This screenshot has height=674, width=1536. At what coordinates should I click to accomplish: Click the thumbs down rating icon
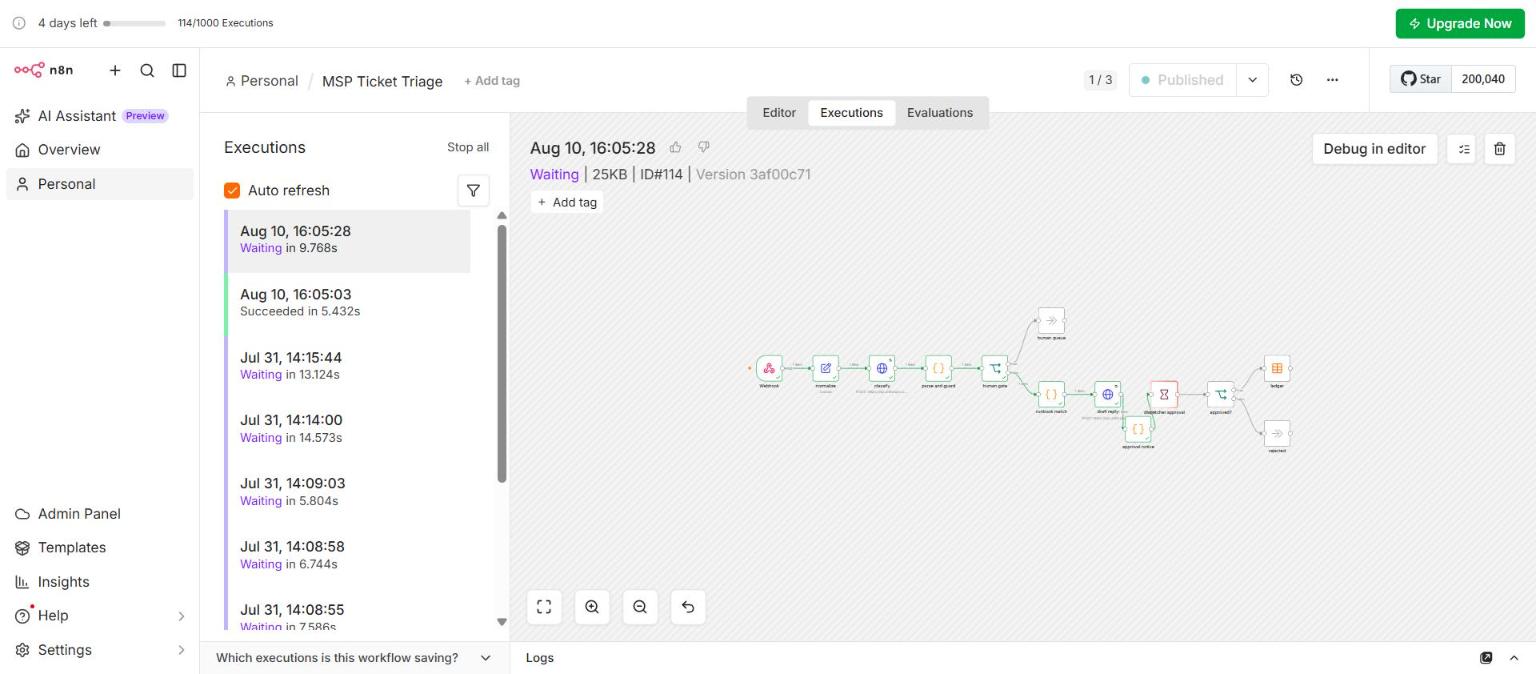click(x=704, y=147)
